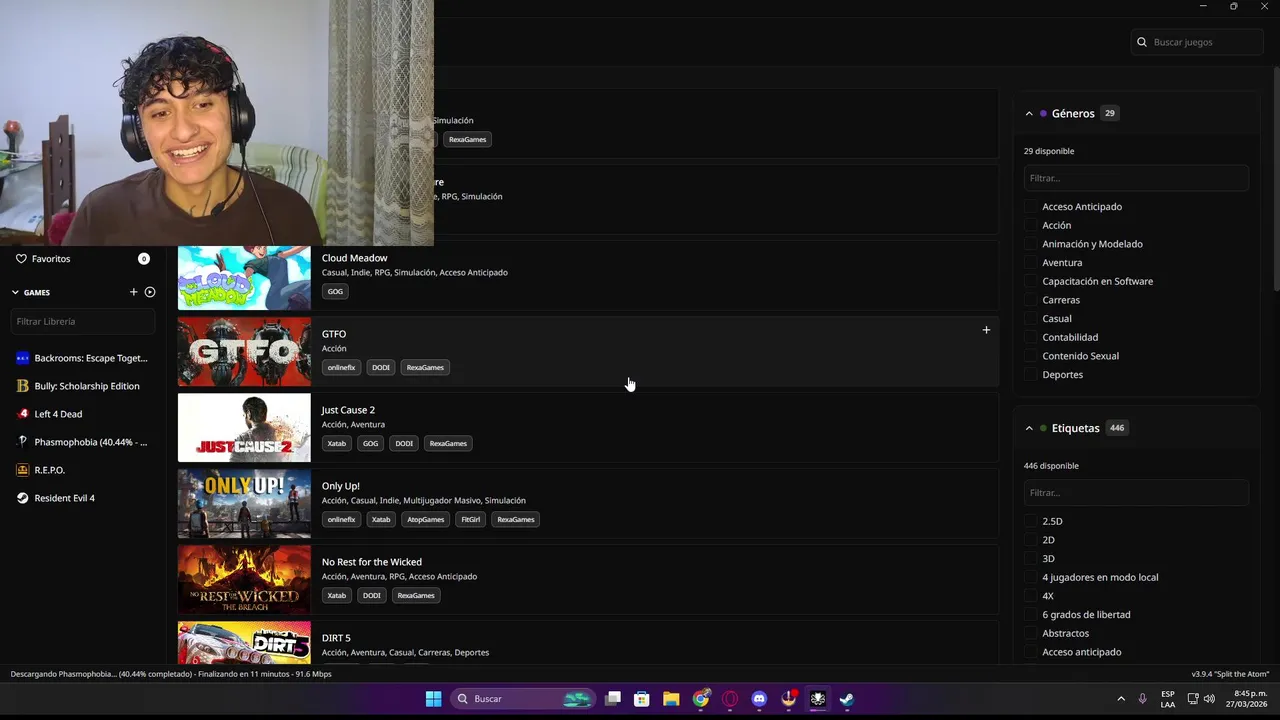
Task: Check the Acceso Anticipado genre checkbox
Action: pyautogui.click(x=1031, y=207)
